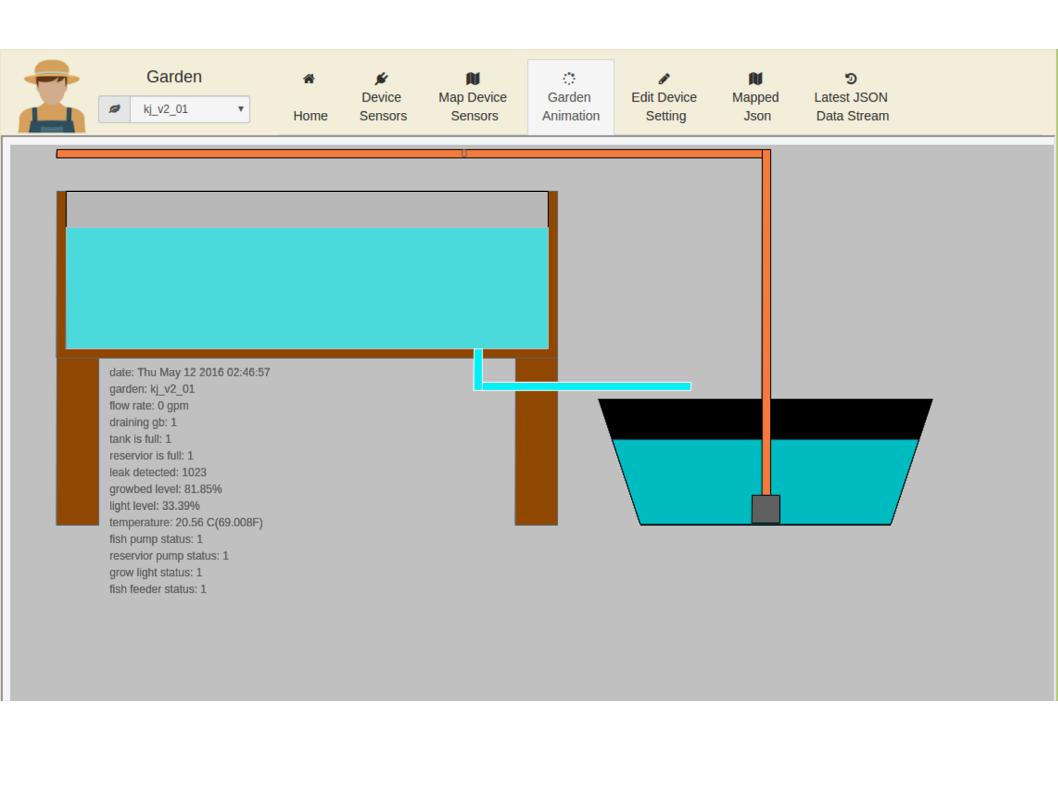The height and width of the screenshot is (794, 1058).
Task: Click the Latest JSON Data Stream history icon
Action: (x=851, y=78)
